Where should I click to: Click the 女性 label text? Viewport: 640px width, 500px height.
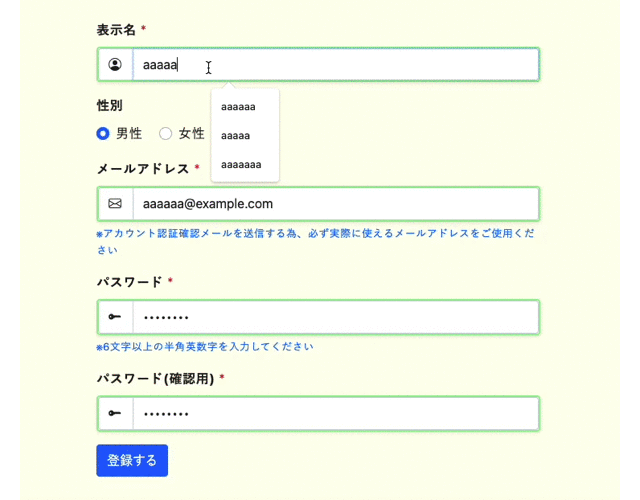[x=191, y=133]
